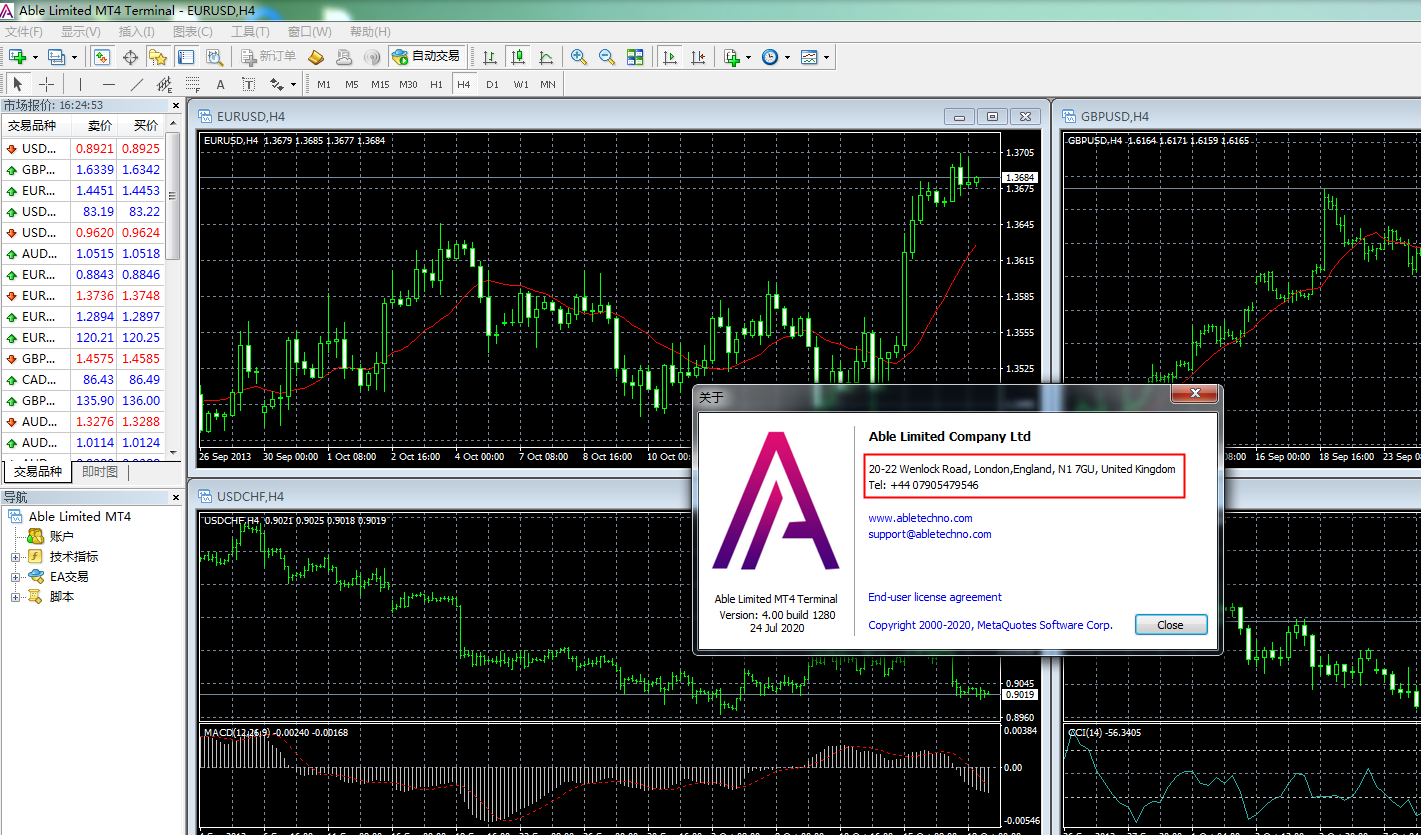This screenshot has width=1421, height=835.
Task: Select the text 'A' drawing tool
Action: click(221, 84)
